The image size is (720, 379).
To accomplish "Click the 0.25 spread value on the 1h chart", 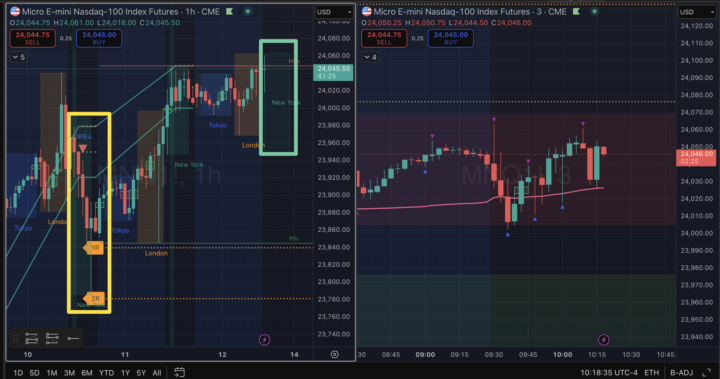I will [x=66, y=38].
